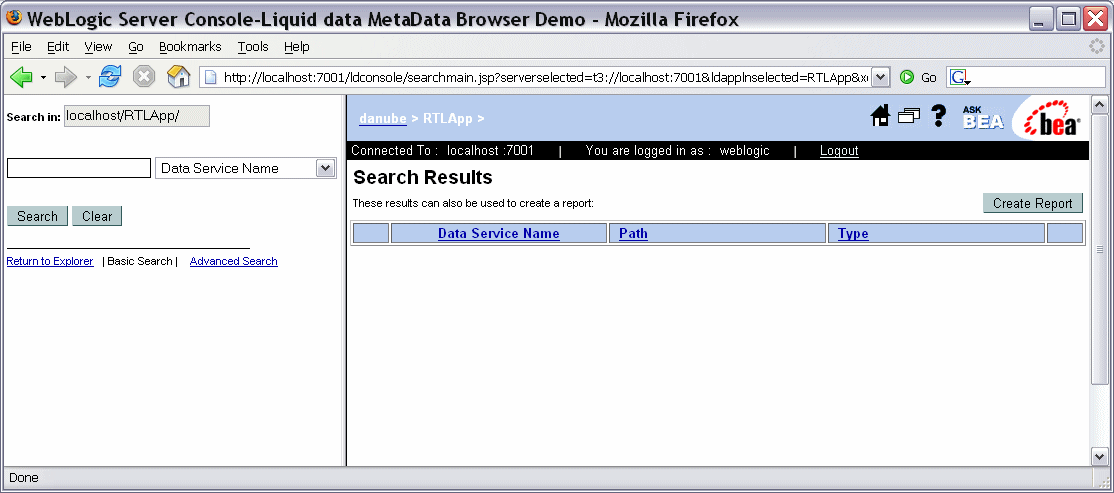Click the Clear button
Viewport: 1114px width, 493px height.
[x=97, y=216]
